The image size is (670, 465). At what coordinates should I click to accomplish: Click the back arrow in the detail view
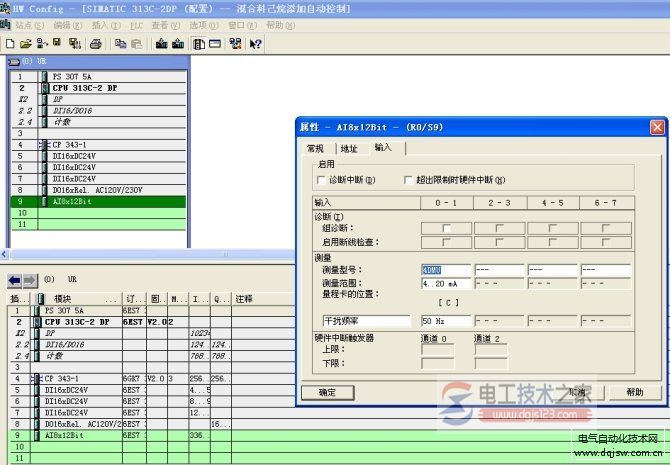coord(15,280)
